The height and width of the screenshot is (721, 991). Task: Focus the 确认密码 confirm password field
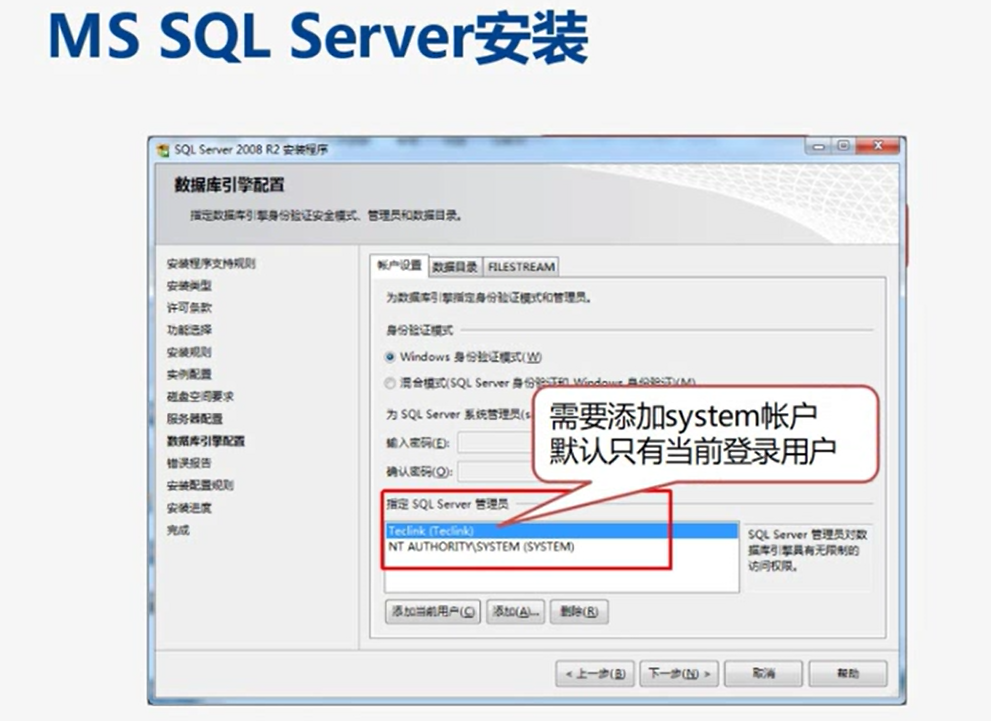493,471
